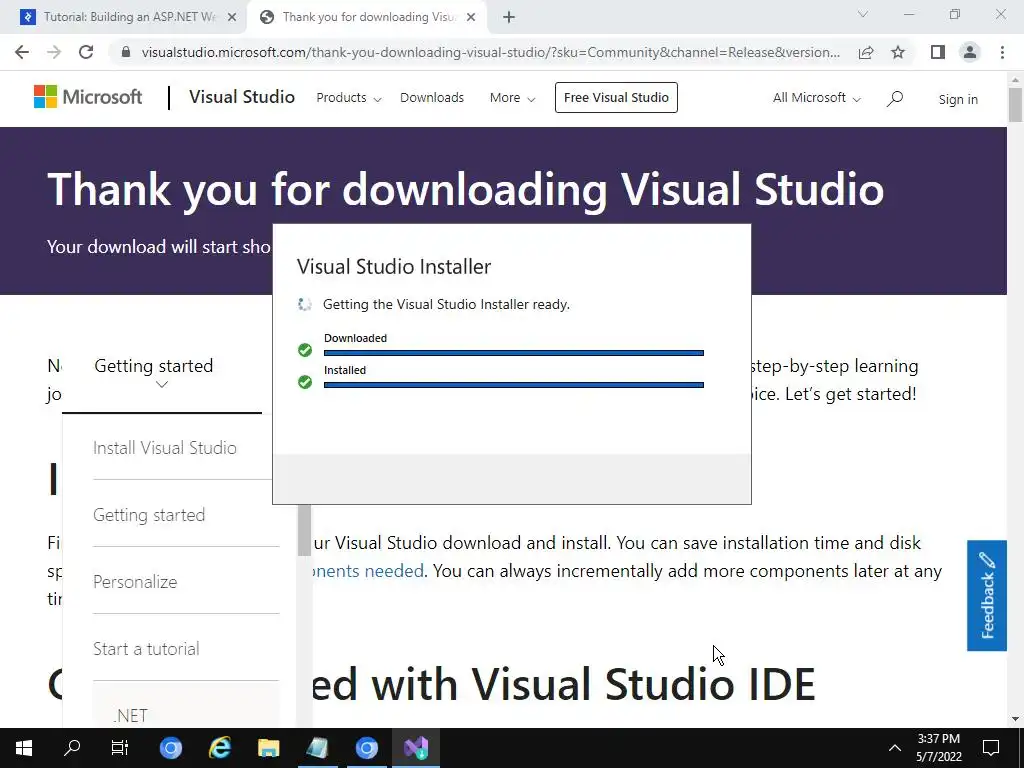The height and width of the screenshot is (768, 1024).
Task: Click the browser forward arrow
Action: pyautogui.click(x=54, y=52)
